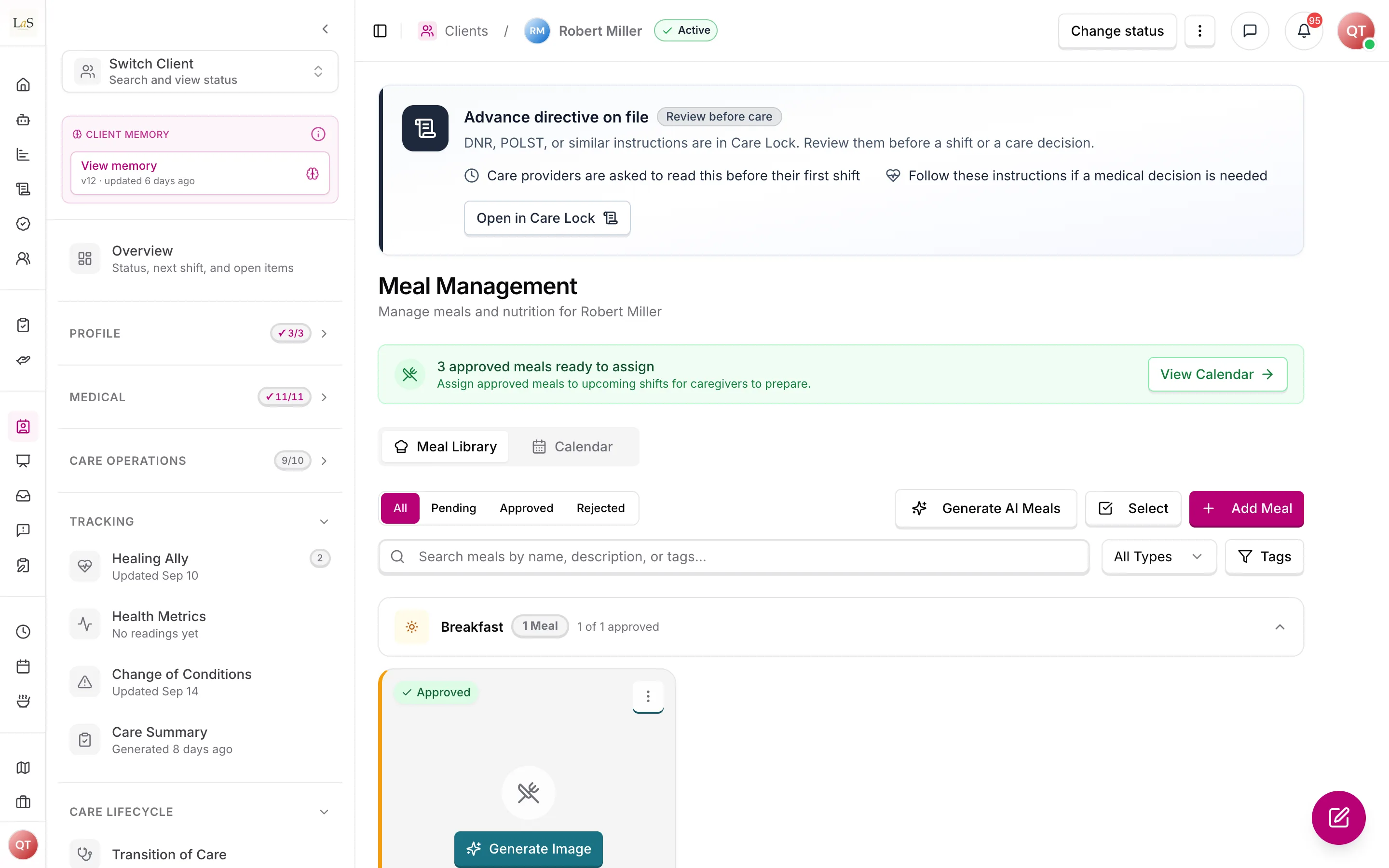Click Generate AI Meals button

[985, 508]
